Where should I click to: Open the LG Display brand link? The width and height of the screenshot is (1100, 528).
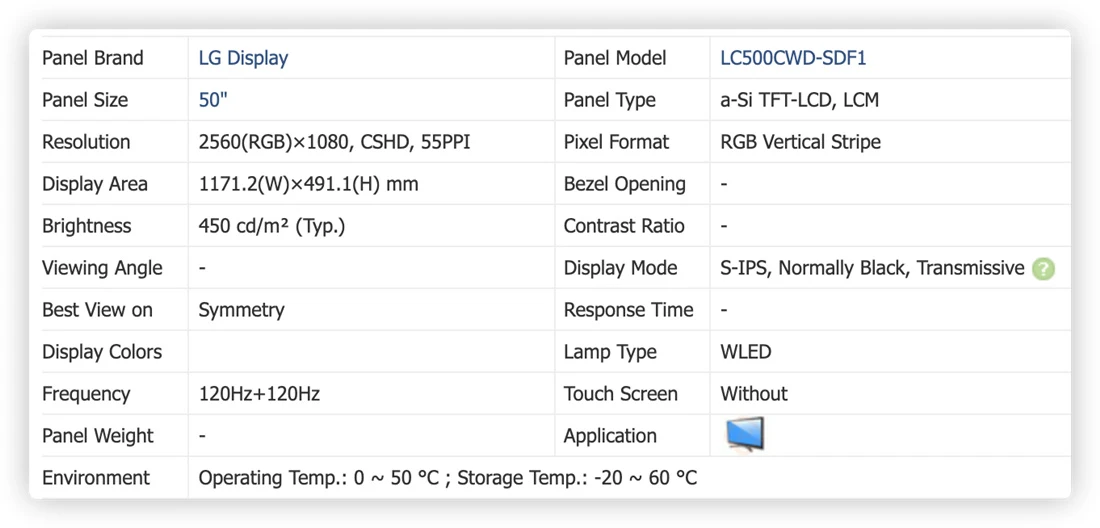tap(243, 57)
